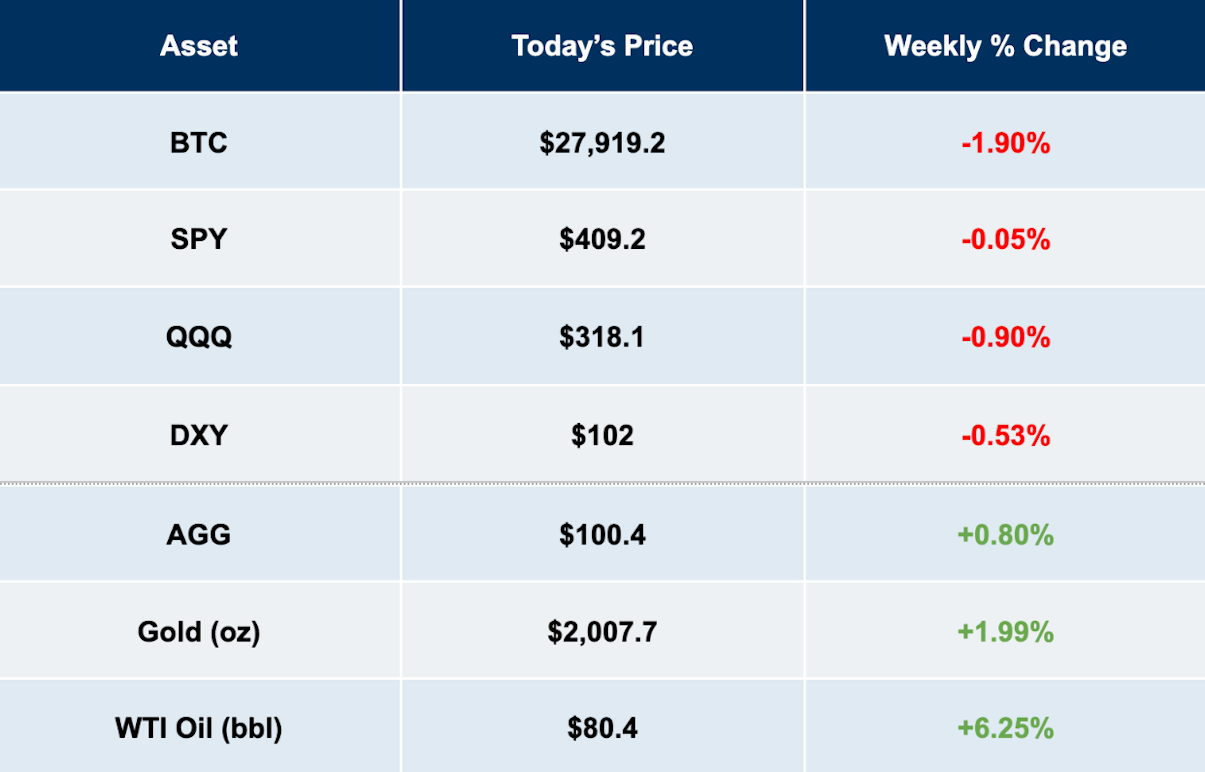Select DXY price $102
The height and width of the screenshot is (772, 1205).
pos(602,435)
